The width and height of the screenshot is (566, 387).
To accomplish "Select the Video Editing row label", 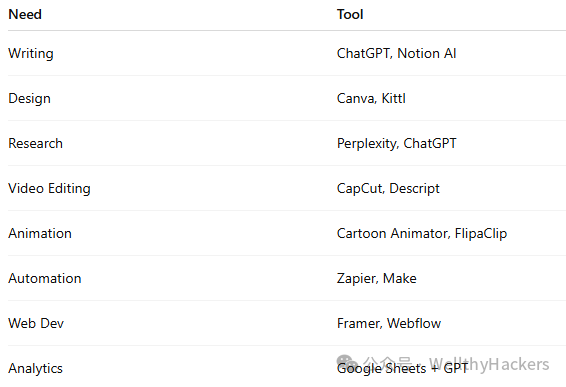I will pyautogui.click(x=49, y=189).
